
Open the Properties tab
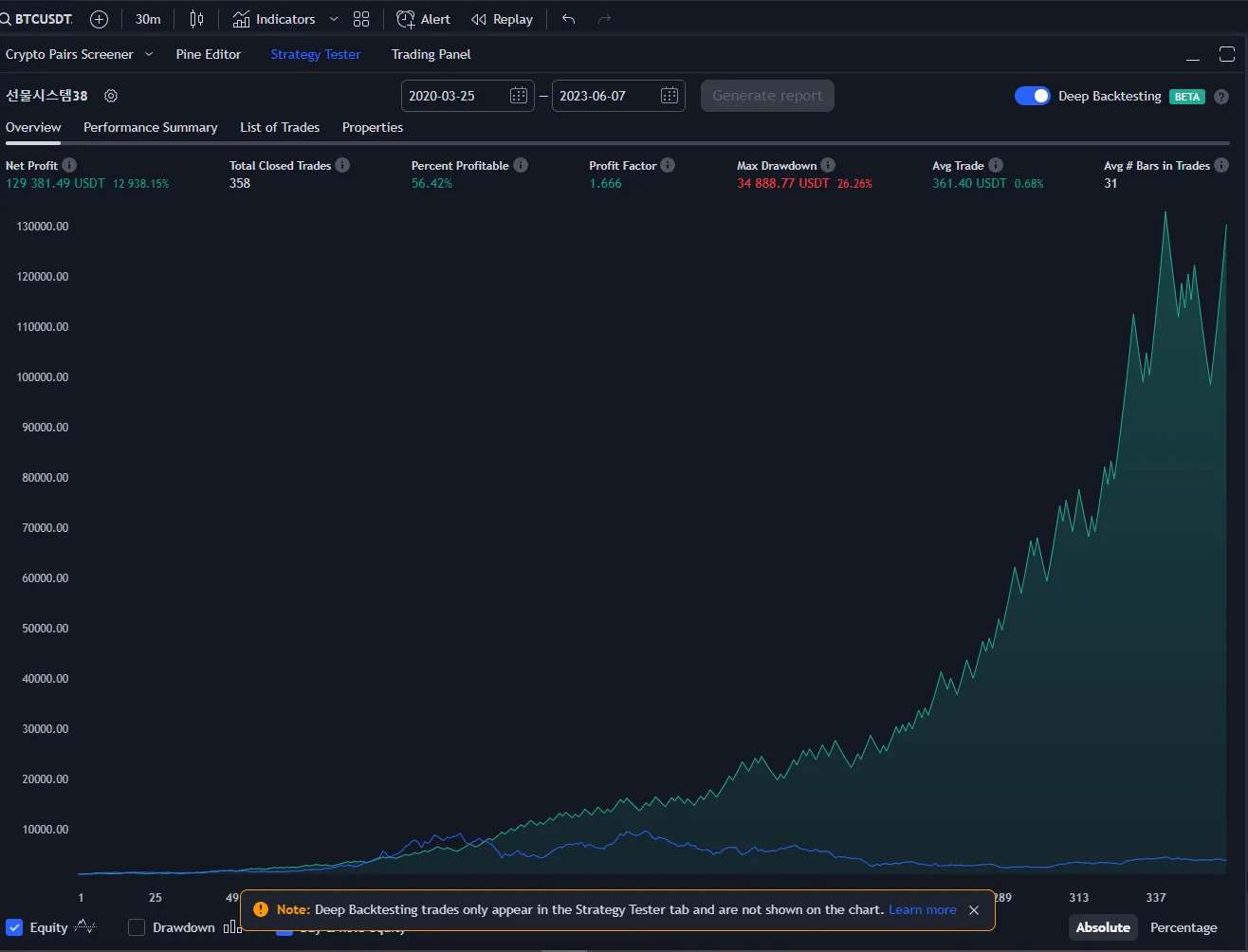(x=373, y=127)
